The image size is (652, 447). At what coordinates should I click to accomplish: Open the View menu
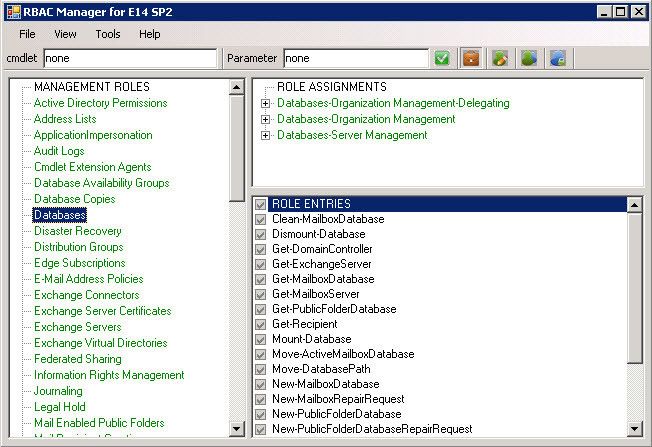tap(65, 34)
